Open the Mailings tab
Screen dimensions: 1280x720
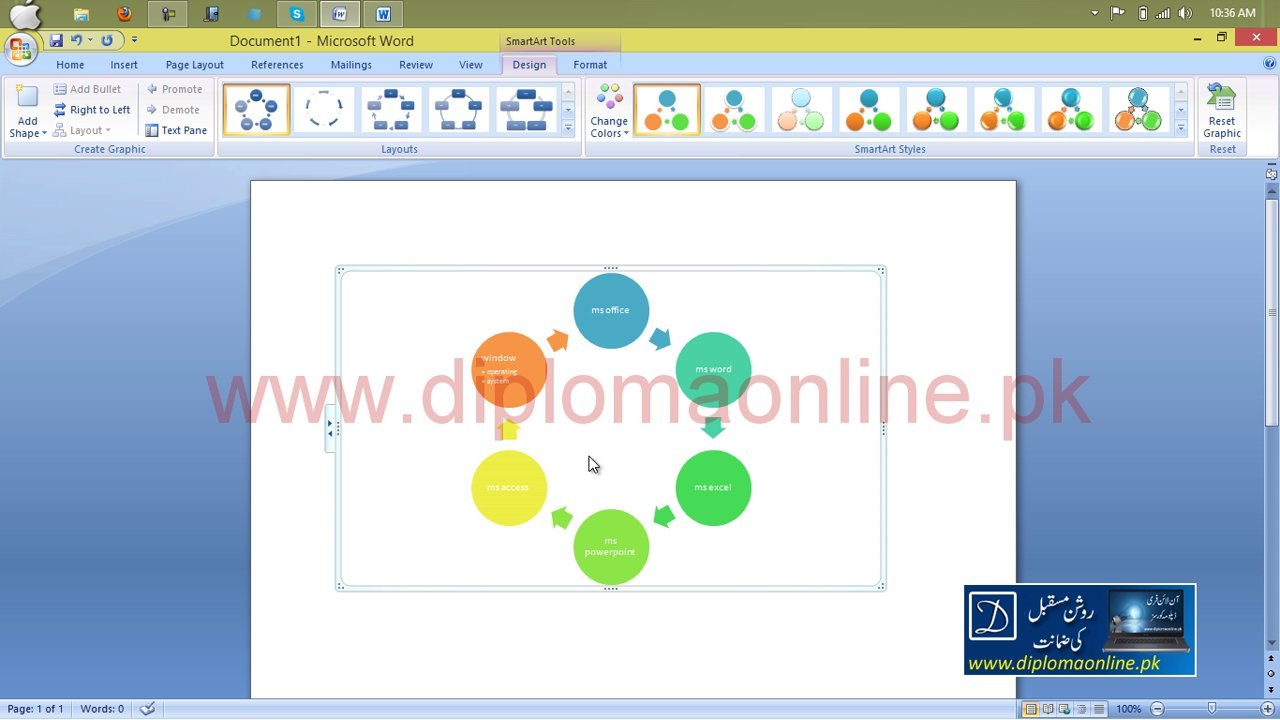point(351,64)
